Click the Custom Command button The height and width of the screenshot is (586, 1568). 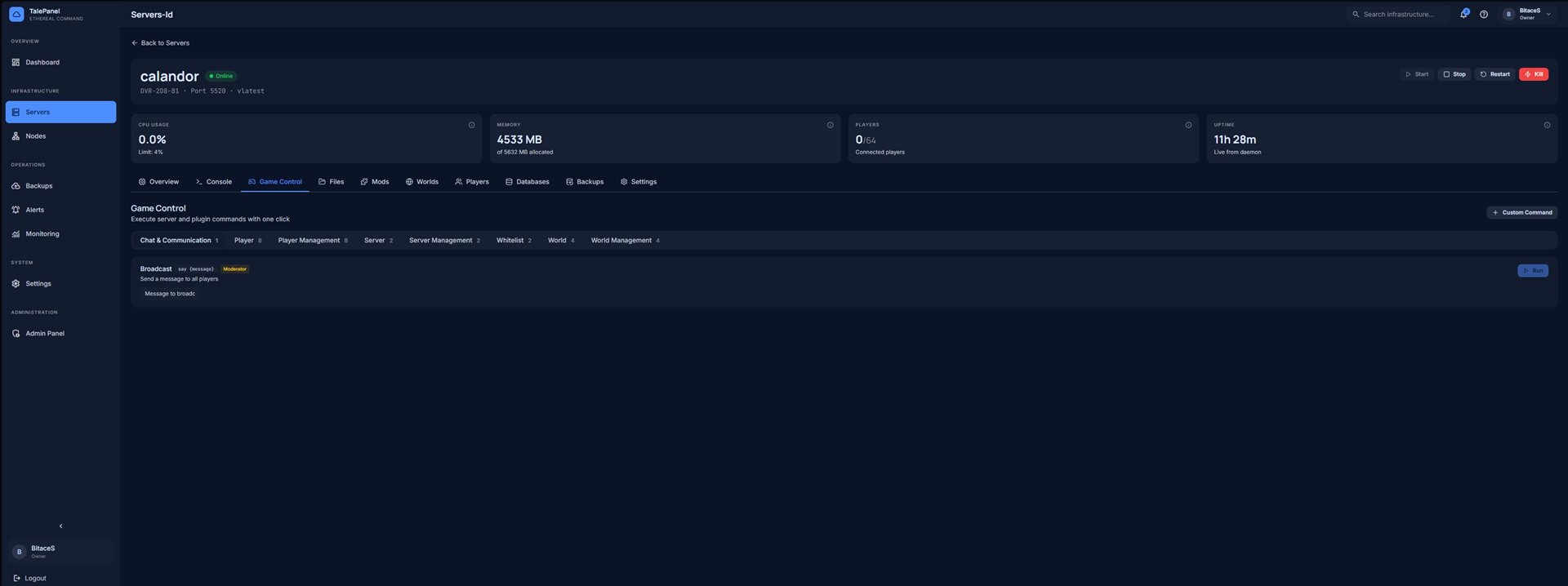click(x=1521, y=212)
